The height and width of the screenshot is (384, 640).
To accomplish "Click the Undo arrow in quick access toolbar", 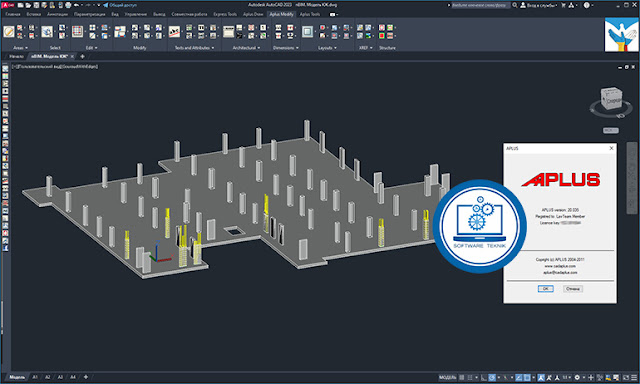I will pos(76,5).
